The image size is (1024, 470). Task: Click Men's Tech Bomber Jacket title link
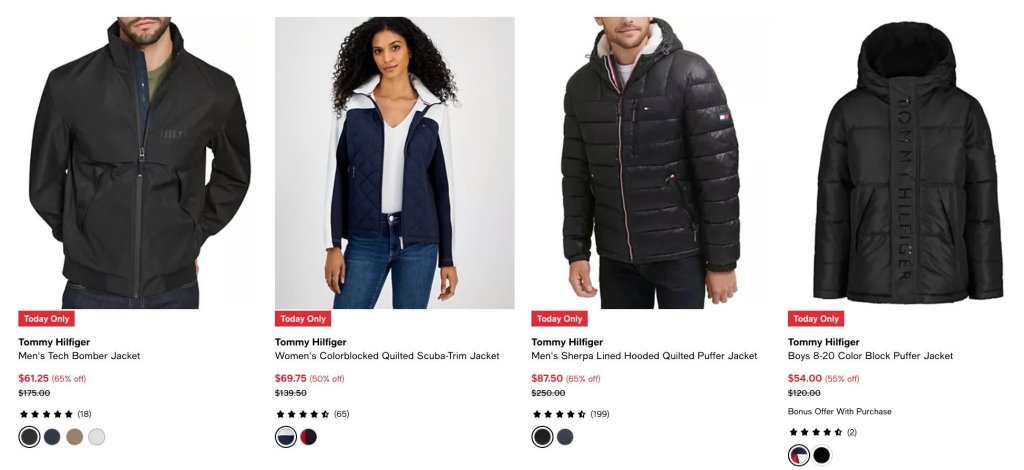click(x=79, y=356)
